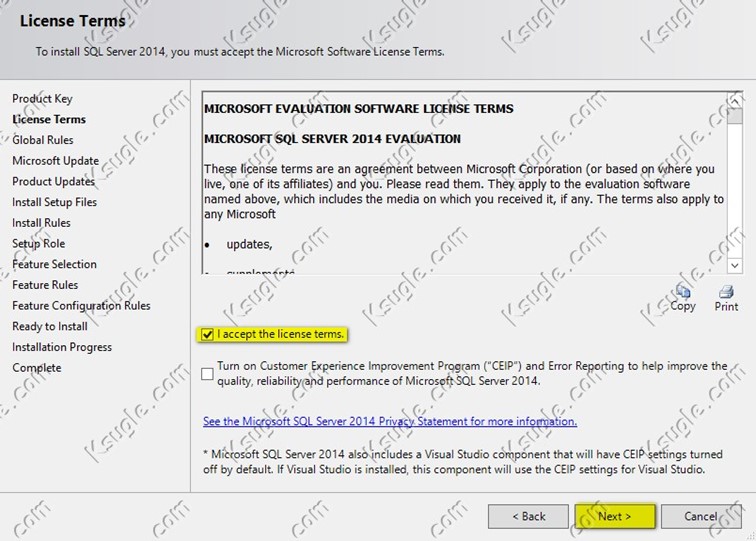Select the License Terms step in sidebar
Viewport: 756px width, 541px height.
(x=49, y=119)
